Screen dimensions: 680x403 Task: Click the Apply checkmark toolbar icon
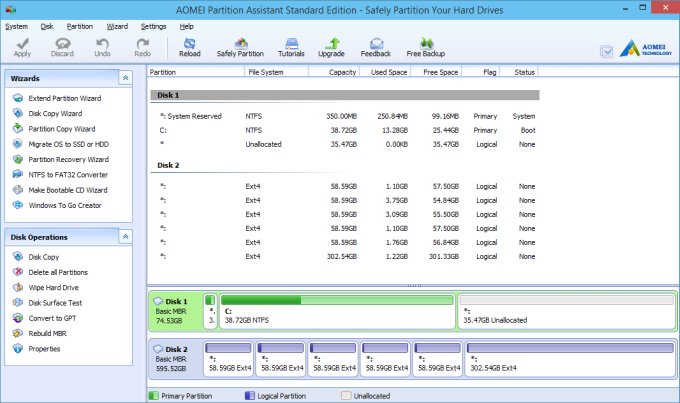[22, 44]
